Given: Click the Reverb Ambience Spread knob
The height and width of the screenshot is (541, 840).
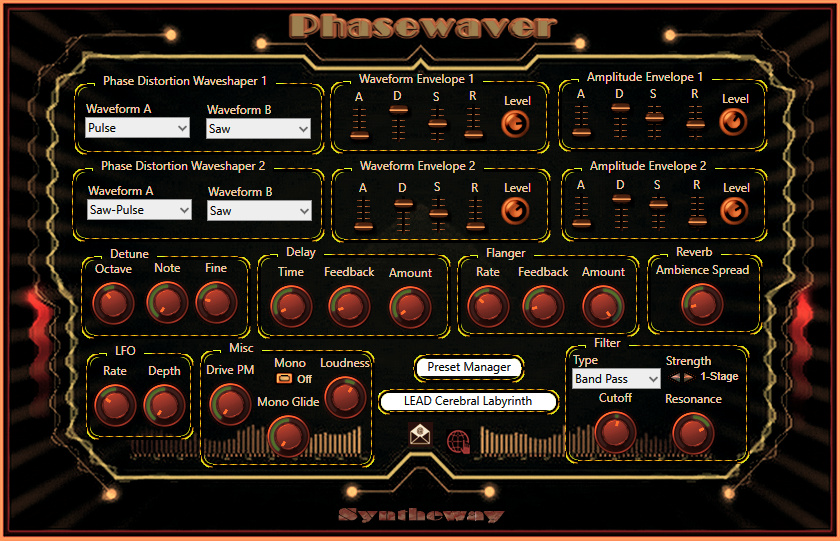Looking at the screenshot, I should click(x=702, y=304).
